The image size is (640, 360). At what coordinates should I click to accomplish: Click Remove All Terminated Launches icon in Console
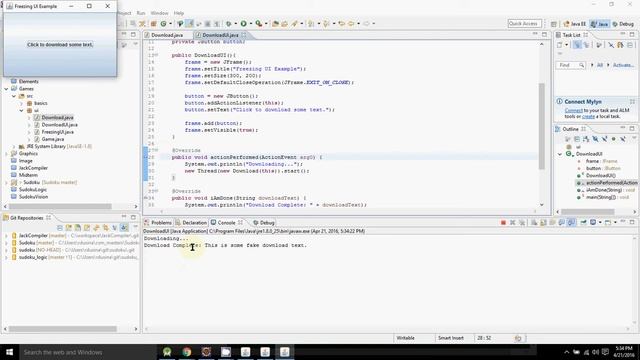[522, 222]
